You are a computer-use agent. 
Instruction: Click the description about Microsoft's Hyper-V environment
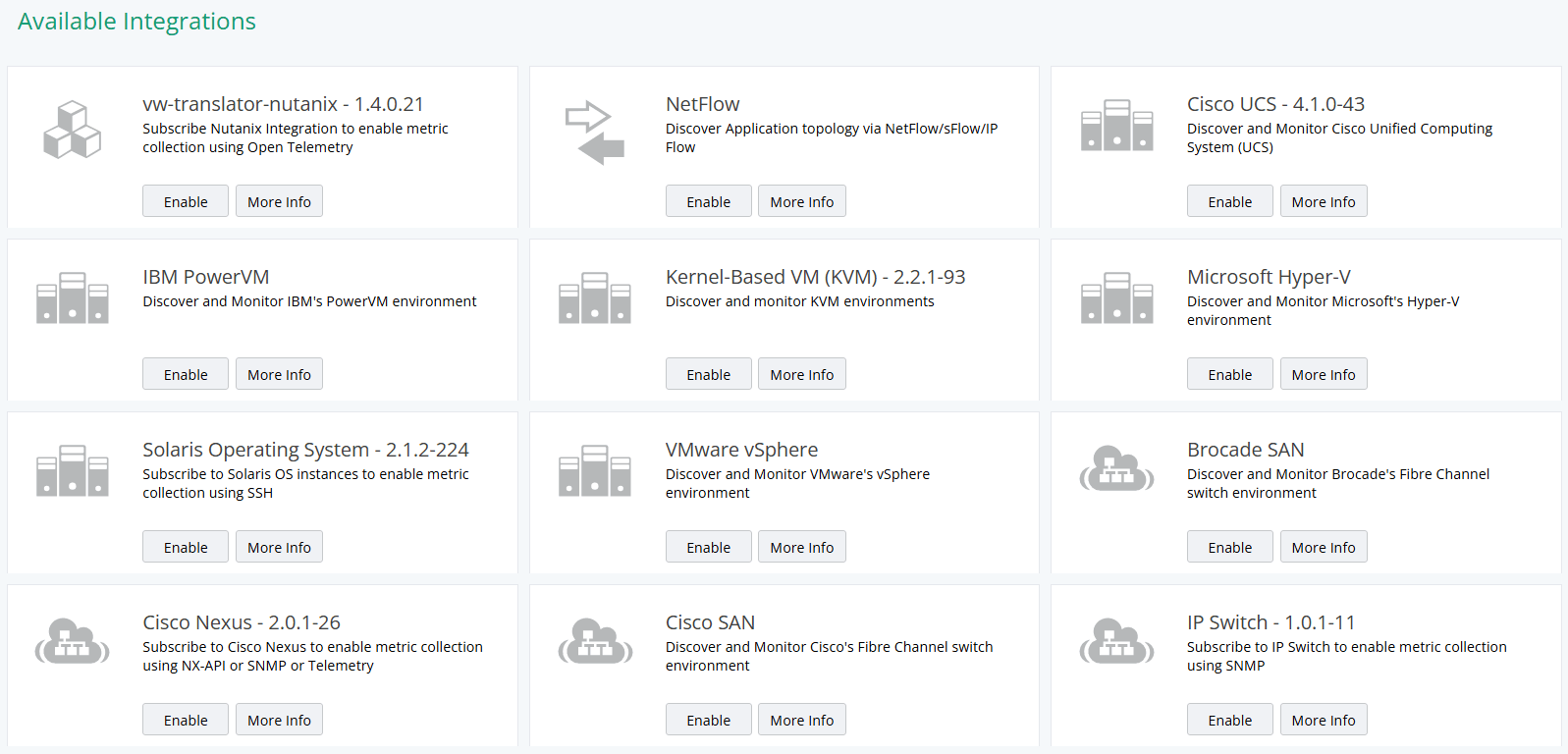[x=1323, y=310]
